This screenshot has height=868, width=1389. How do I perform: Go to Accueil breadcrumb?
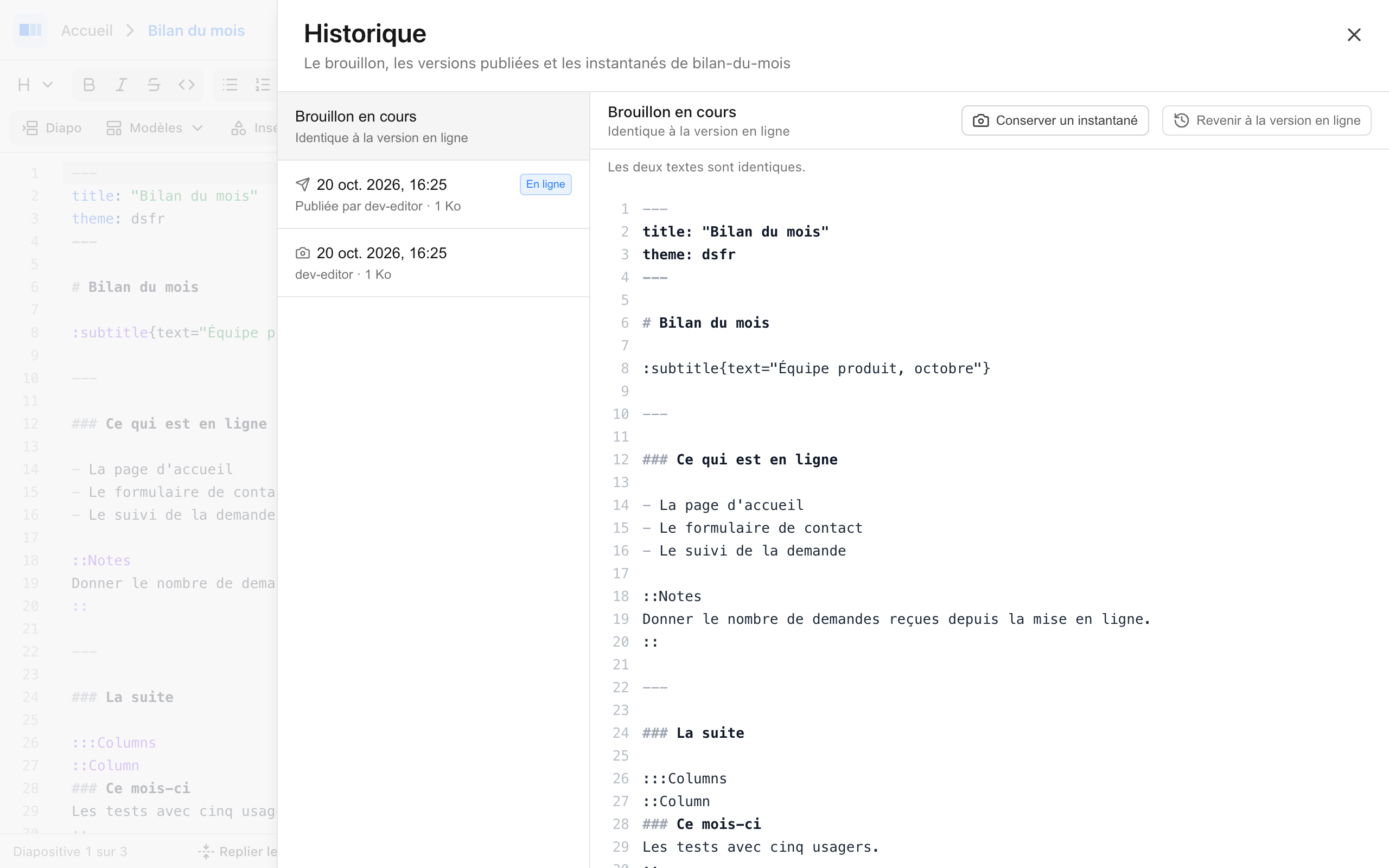87,30
